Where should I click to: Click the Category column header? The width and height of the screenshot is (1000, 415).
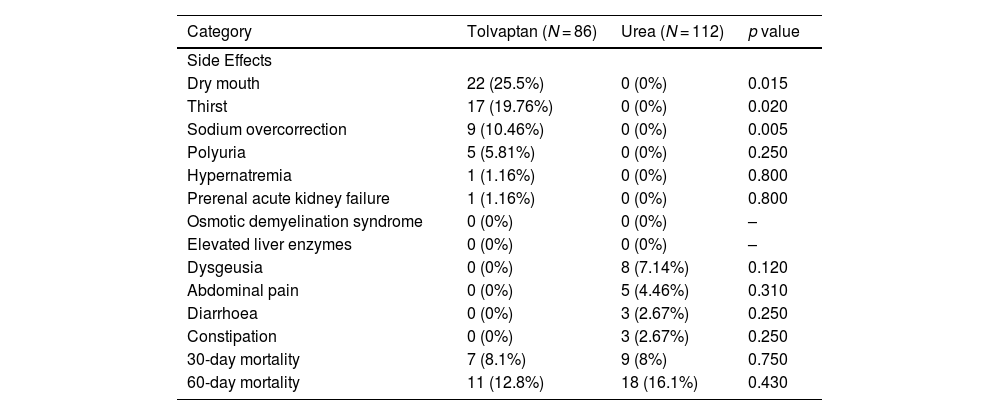coord(219,32)
